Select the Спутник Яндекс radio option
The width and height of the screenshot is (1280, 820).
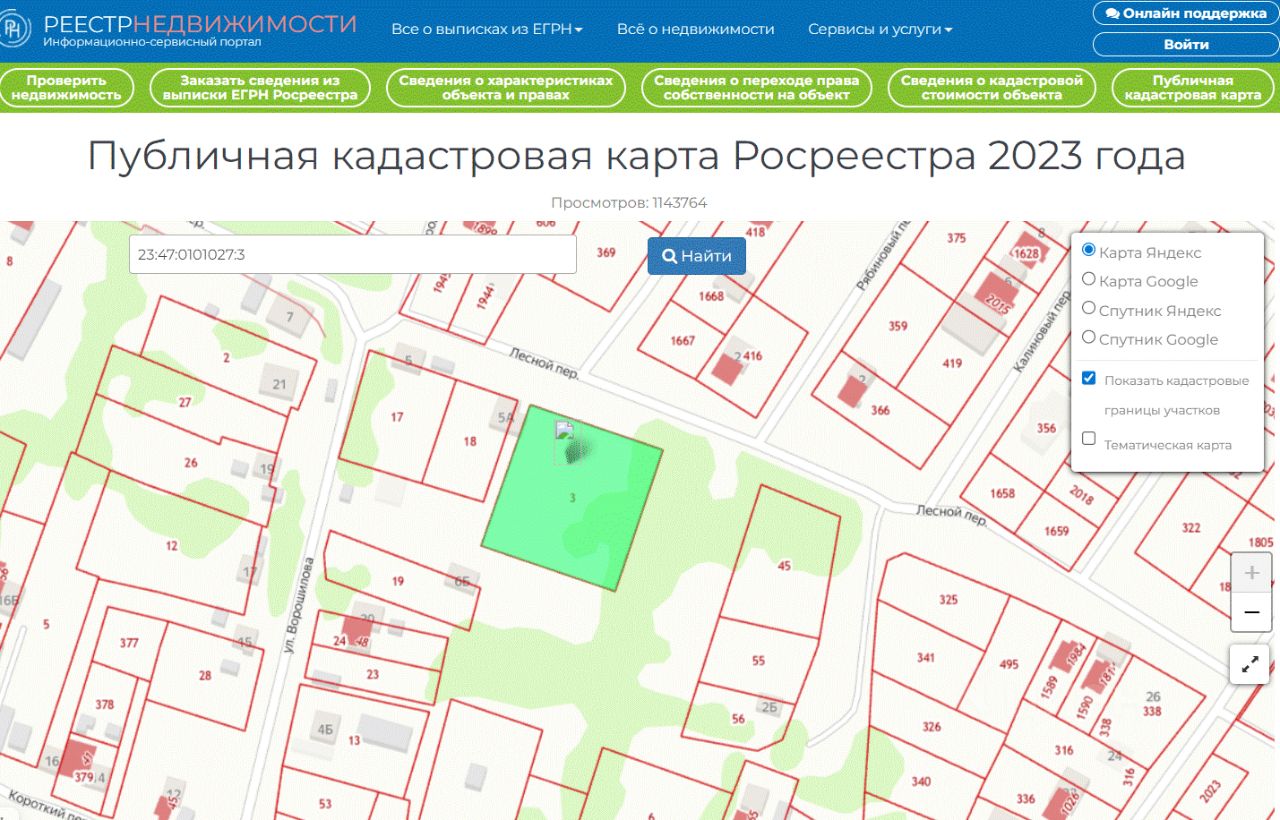pyautogui.click(x=1089, y=308)
